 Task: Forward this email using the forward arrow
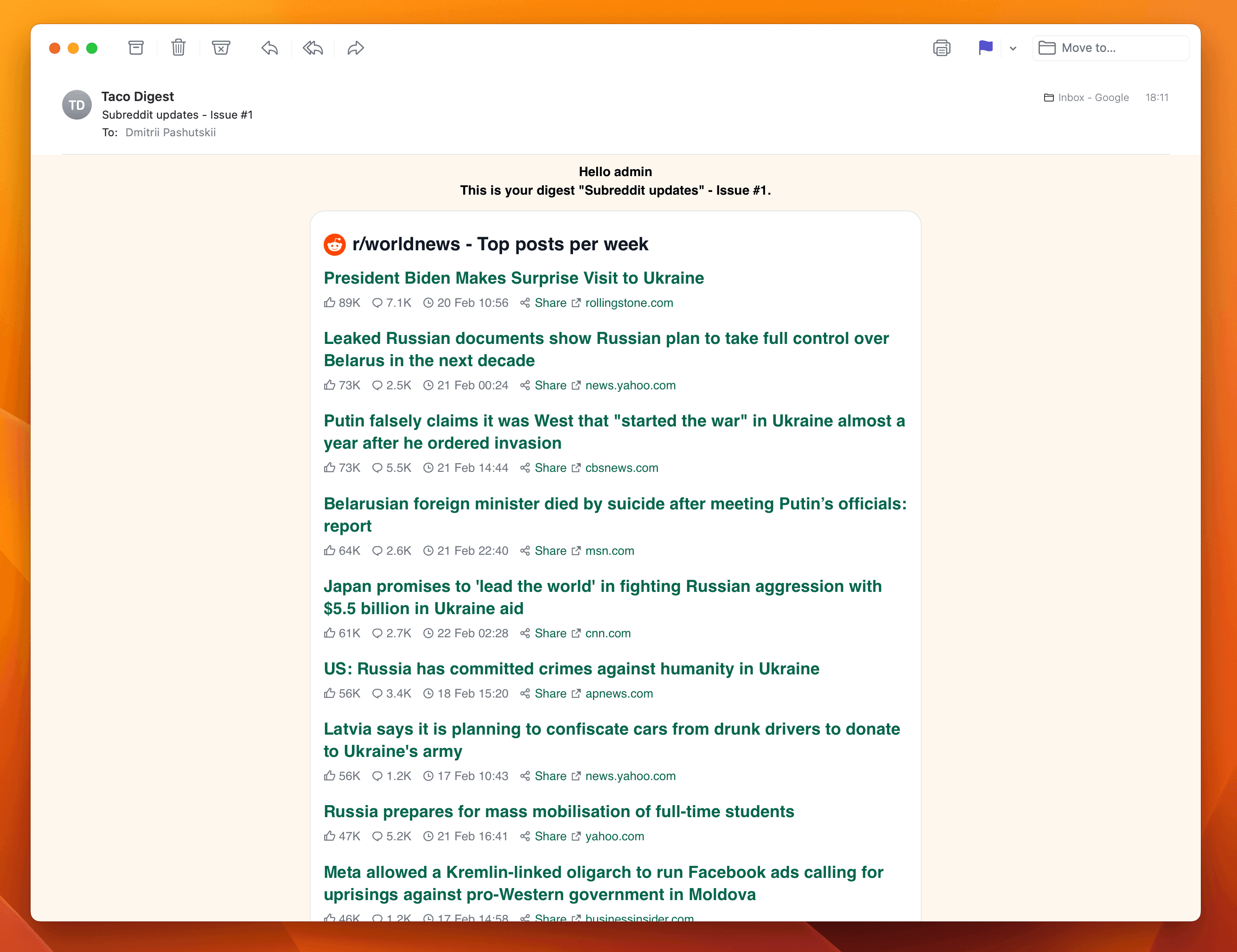point(356,48)
